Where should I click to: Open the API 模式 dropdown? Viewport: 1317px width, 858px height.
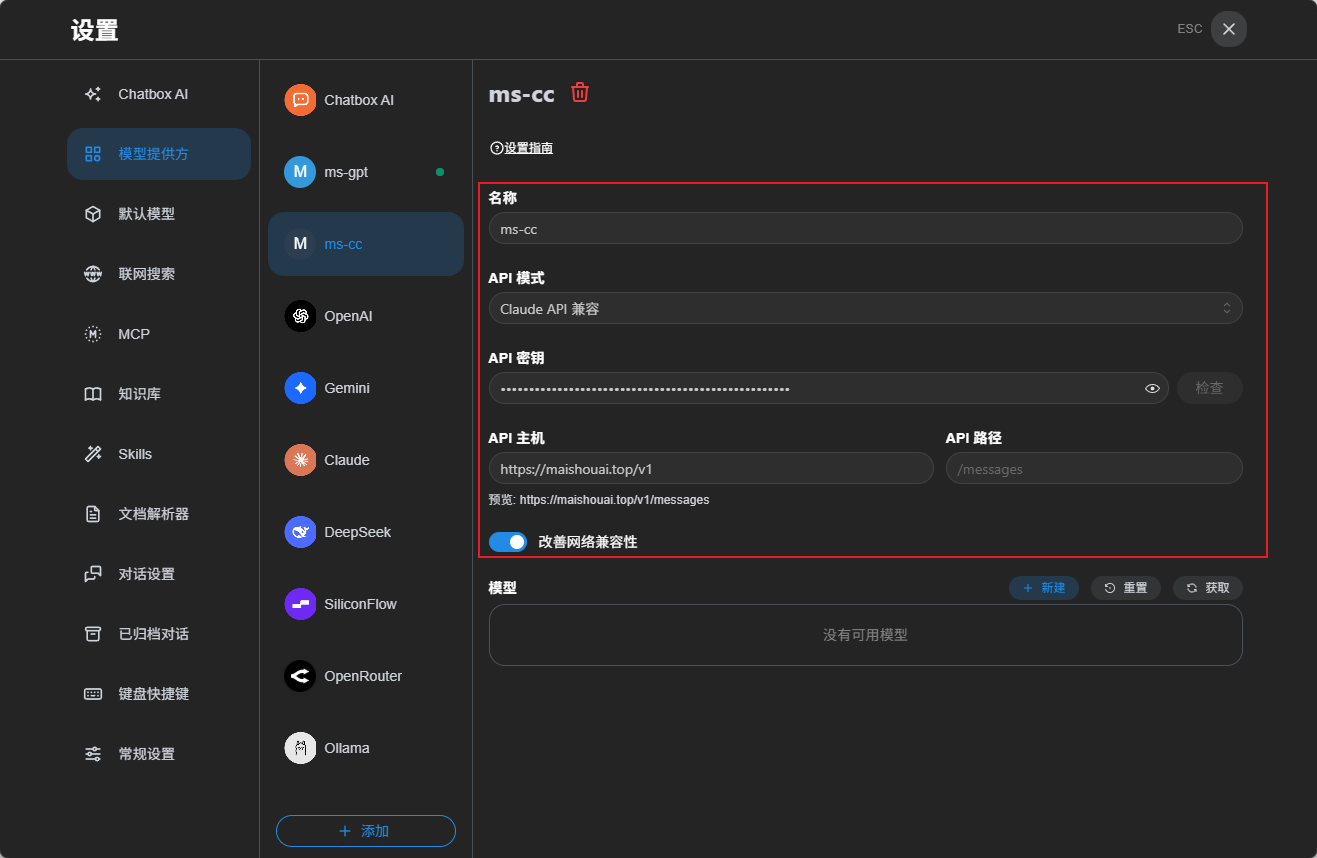(866, 308)
